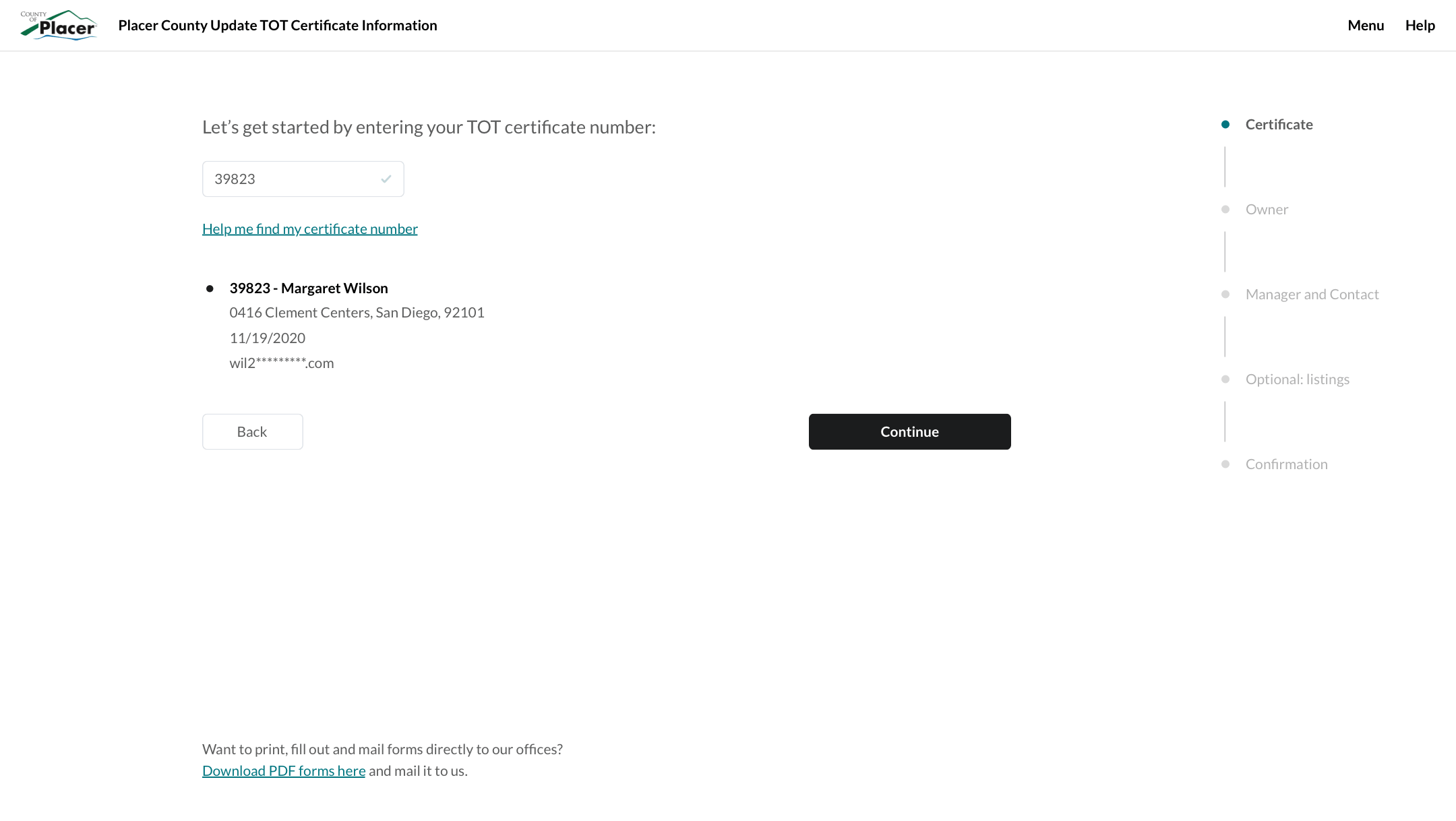The height and width of the screenshot is (821, 1456).
Task: Click the Optional: listings step dot
Action: [x=1225, y=379]
